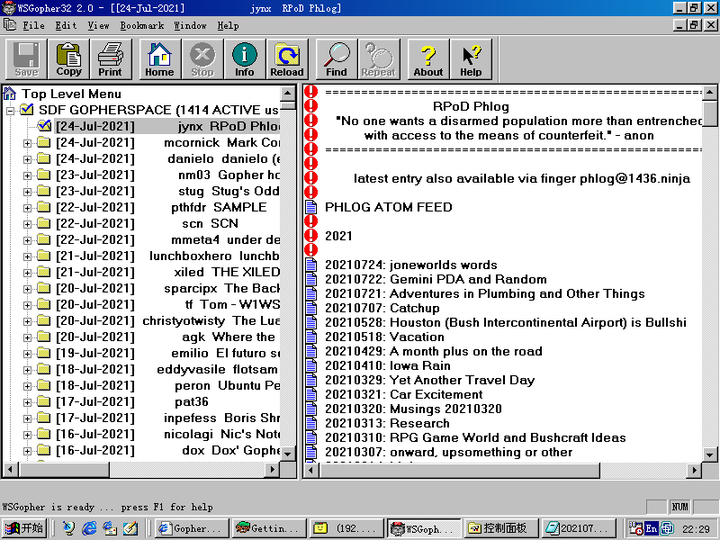Open Find with the magnifier icon
The image size is (720, 540).
(337, 59)
